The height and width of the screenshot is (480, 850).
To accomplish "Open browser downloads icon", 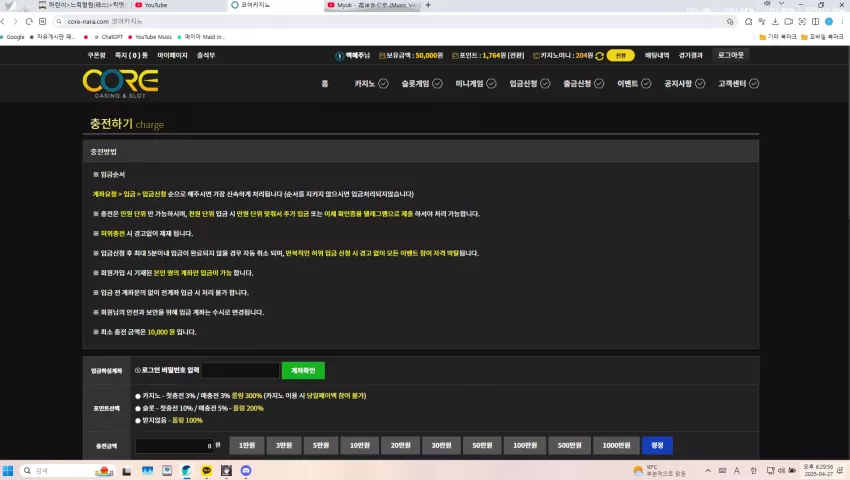I will click(x=775, y=21).
